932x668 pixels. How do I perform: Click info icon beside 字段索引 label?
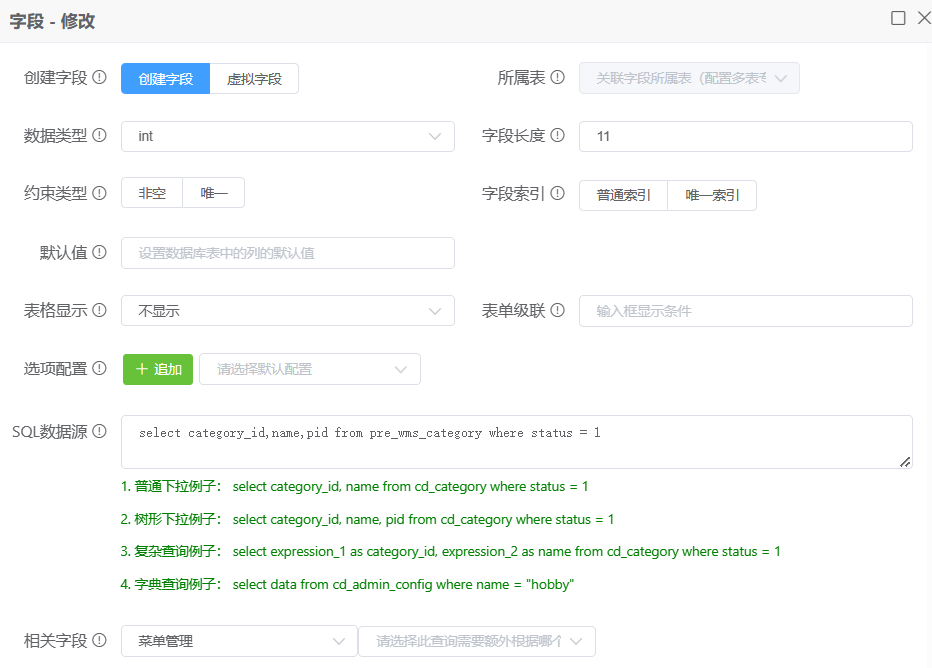557,194
